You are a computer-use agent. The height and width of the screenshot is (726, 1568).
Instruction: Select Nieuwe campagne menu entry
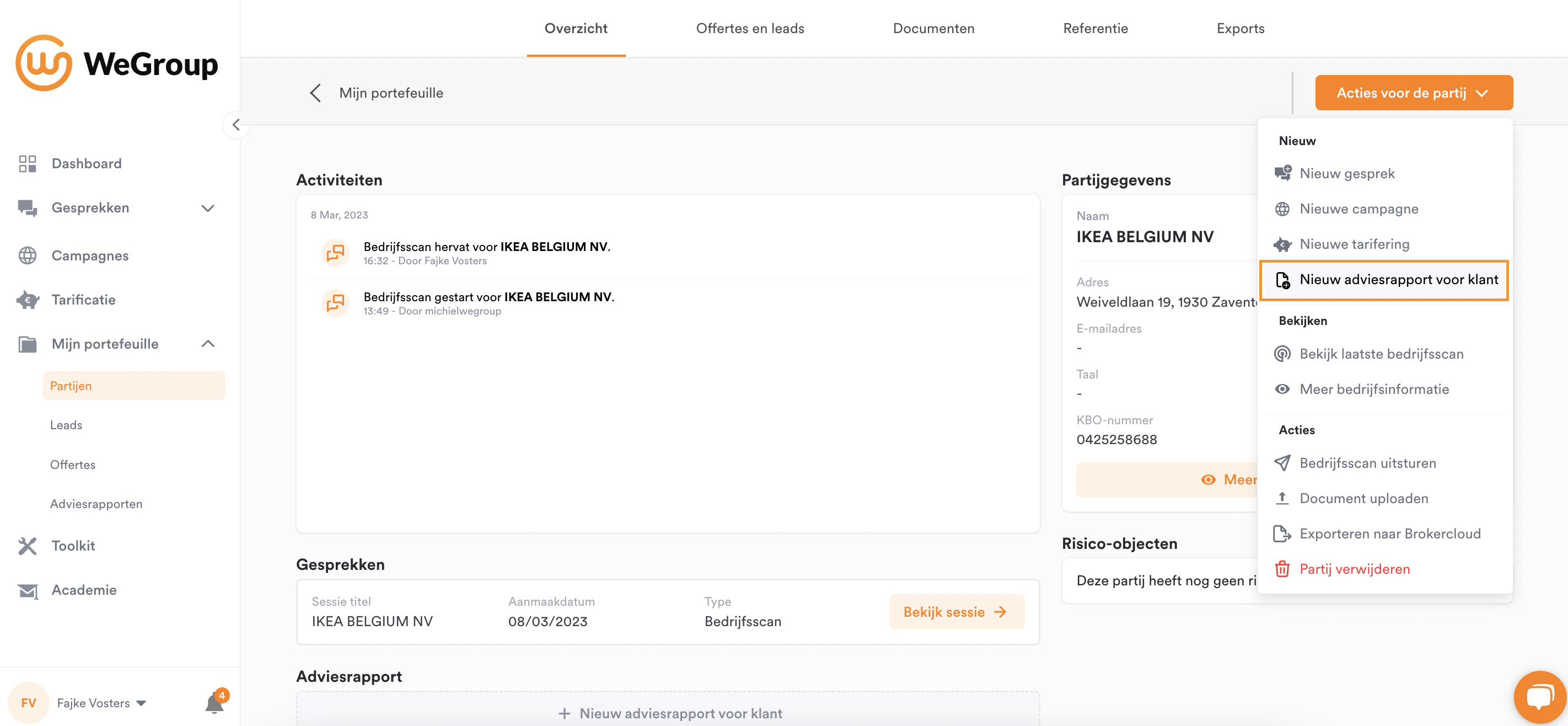tap(1384, 209)
